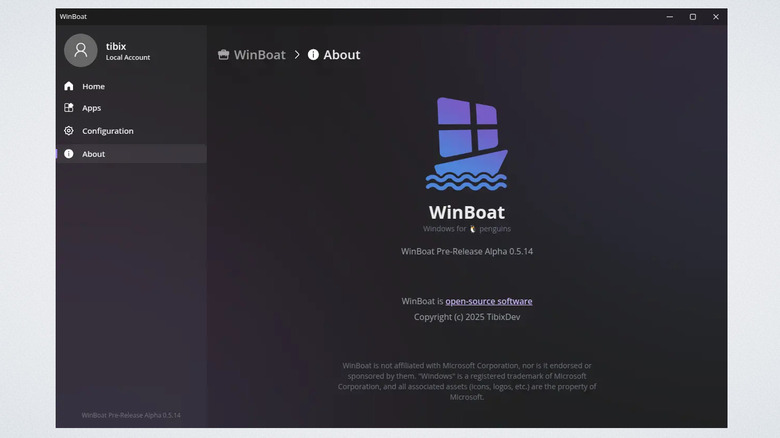Click the WinBoat window title text
The height and width of the screenshot is (438, 780).
point(73,16)
